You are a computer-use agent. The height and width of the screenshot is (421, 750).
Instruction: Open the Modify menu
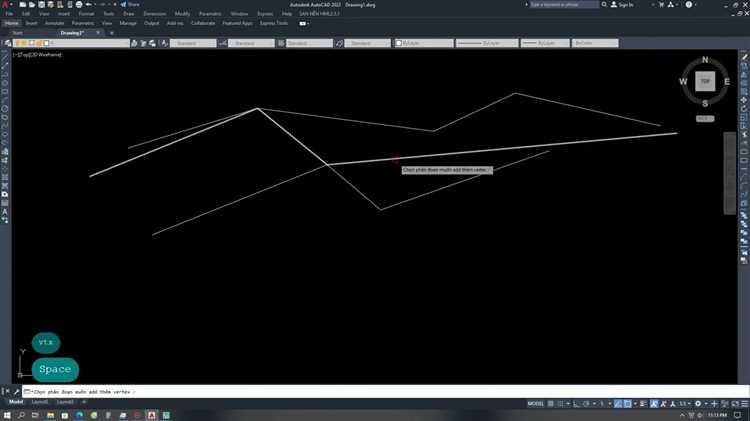pyautogui.click(x=182, y=14)
